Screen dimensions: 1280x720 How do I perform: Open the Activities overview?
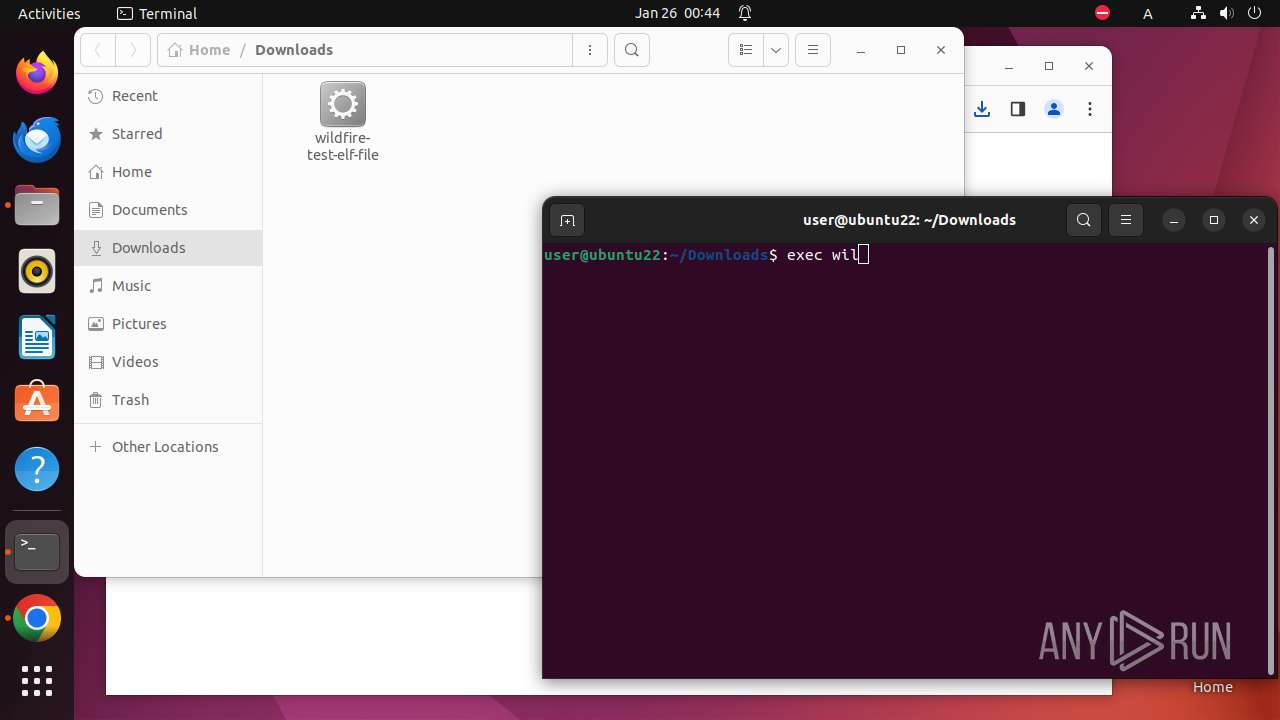pyautogui.click(x=49, y=13)
